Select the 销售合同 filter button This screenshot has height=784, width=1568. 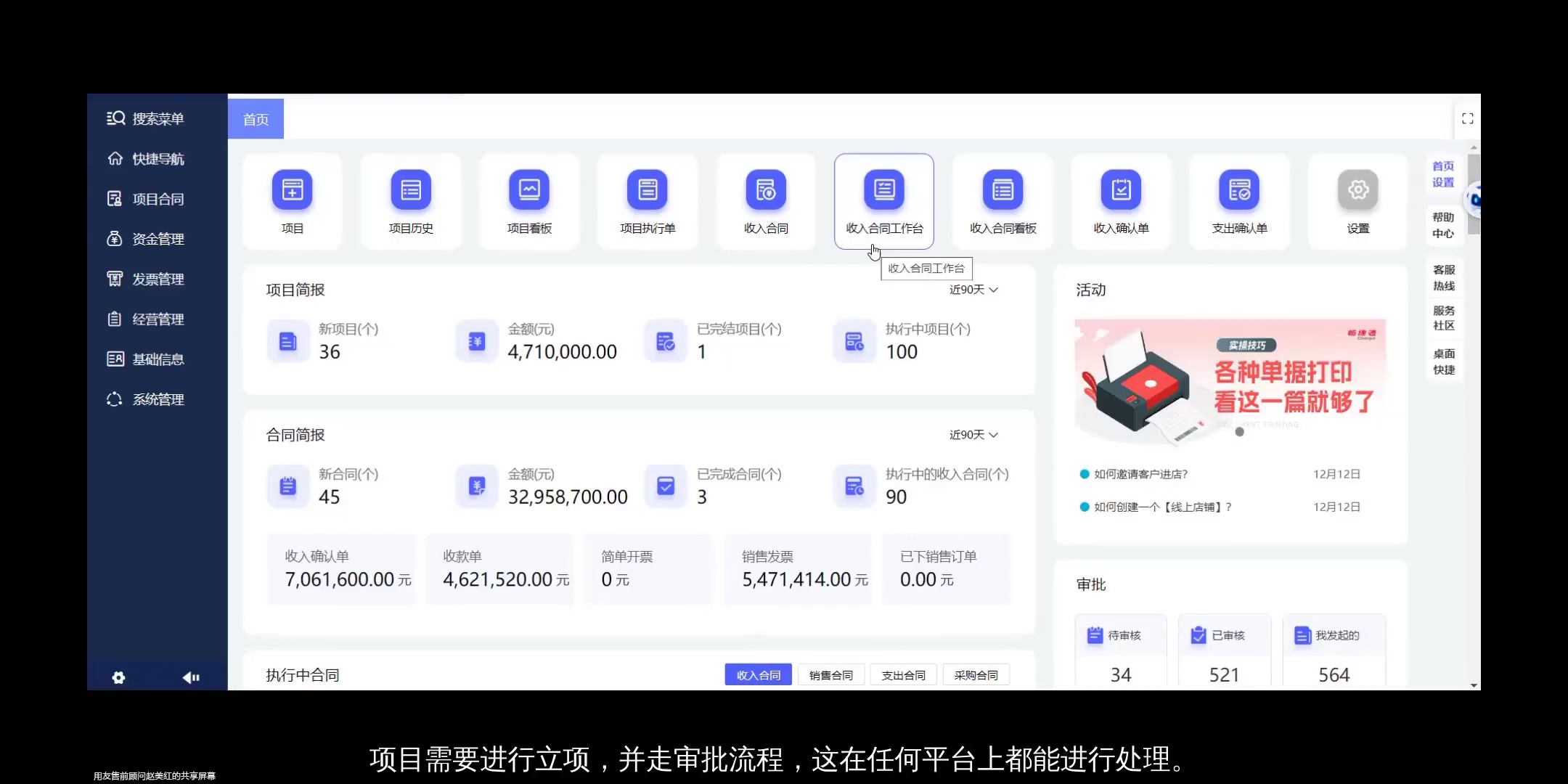830,674
